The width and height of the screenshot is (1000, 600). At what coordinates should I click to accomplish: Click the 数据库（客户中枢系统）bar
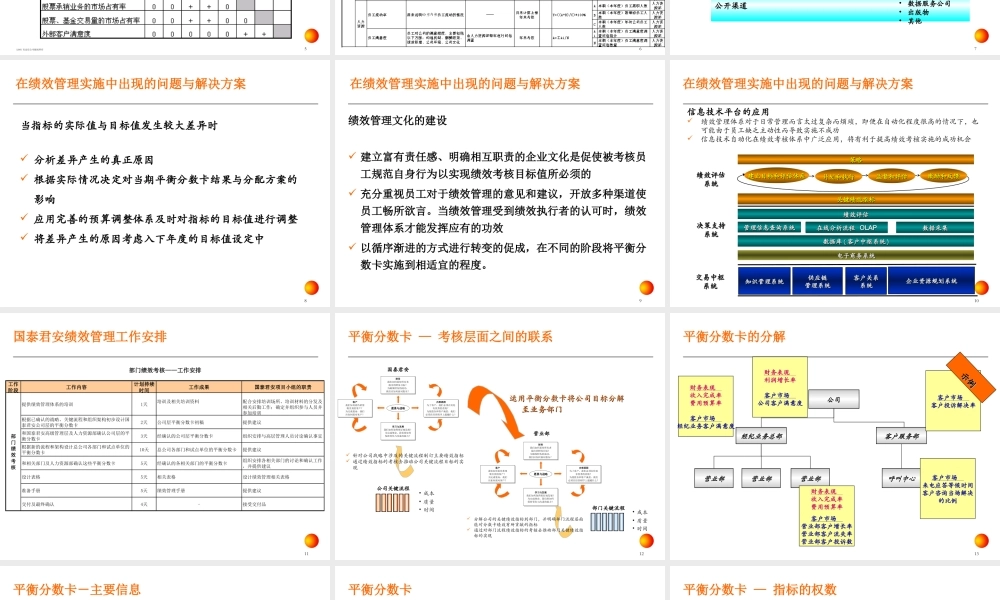tap(855, 242)
